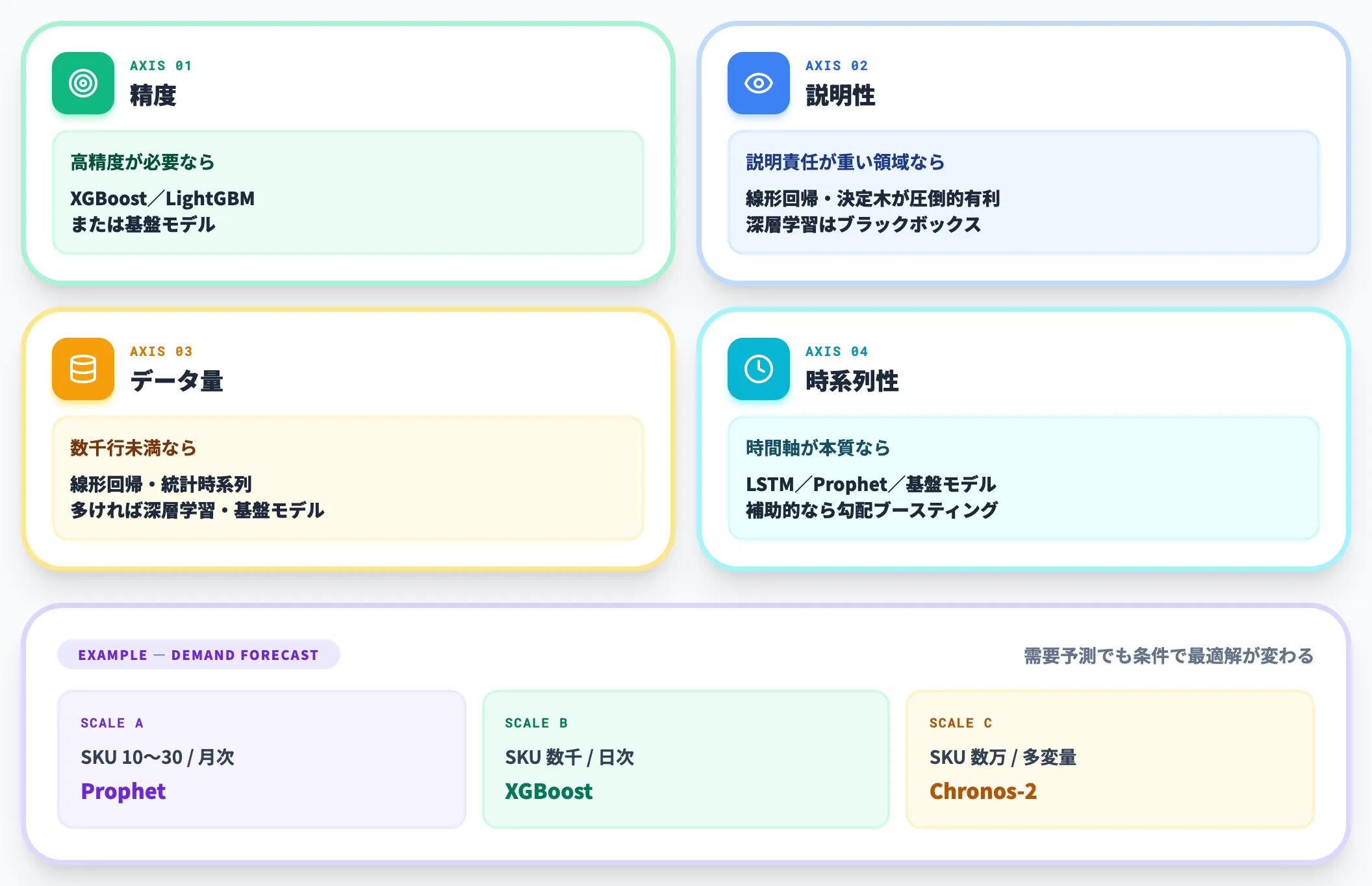Click the AXIS 02 label

tap(837, 66)
